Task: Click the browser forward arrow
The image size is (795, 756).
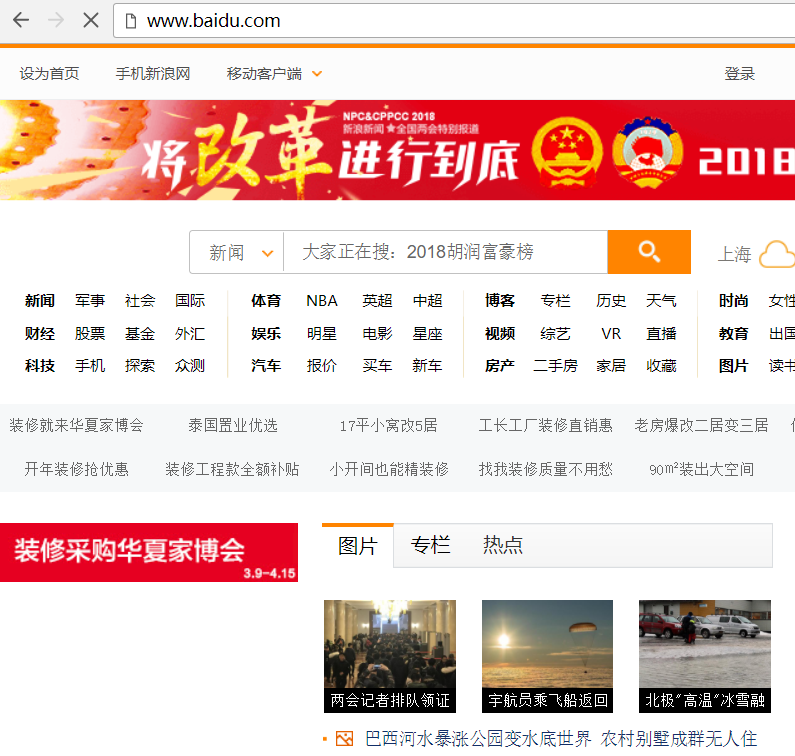Action: (56, 20)
